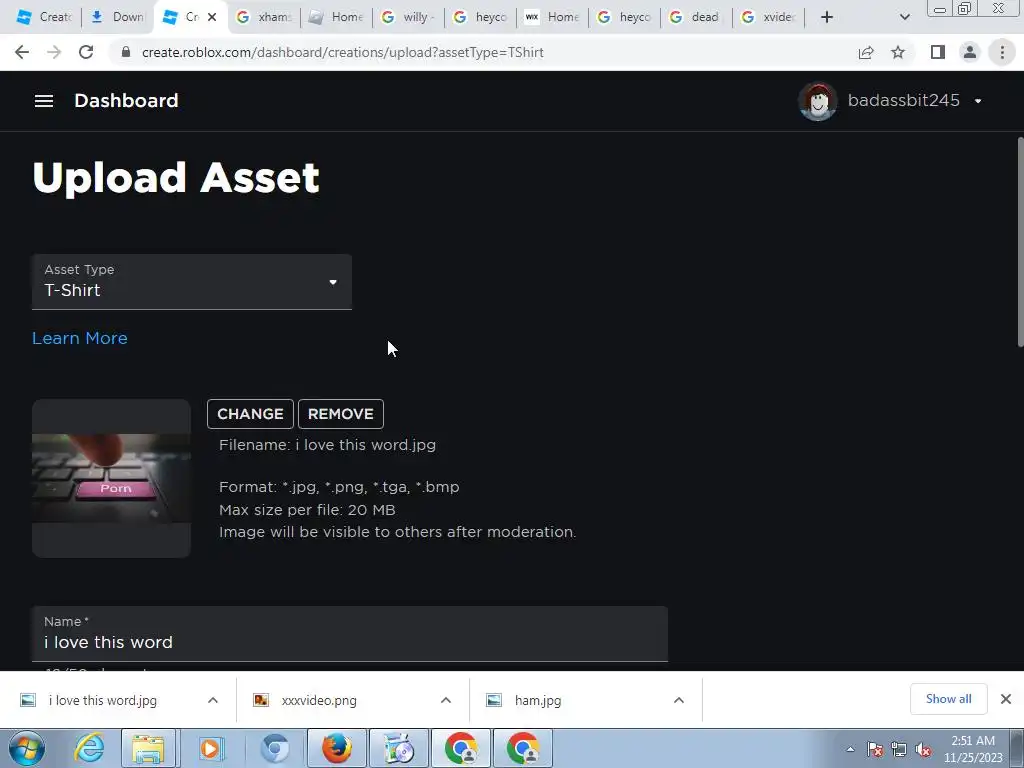Switch to the Wix Home tab
The height and width of the screenshot is (768, 1024).
(x=552, y=17)
